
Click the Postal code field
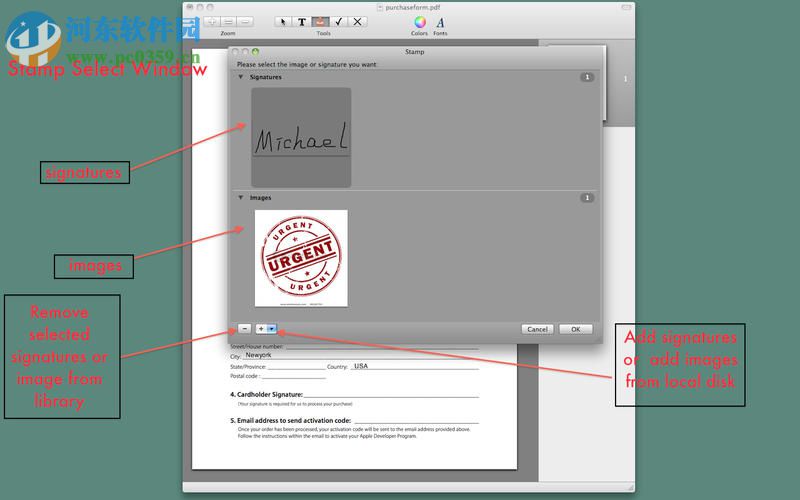[x=293, y=376]
